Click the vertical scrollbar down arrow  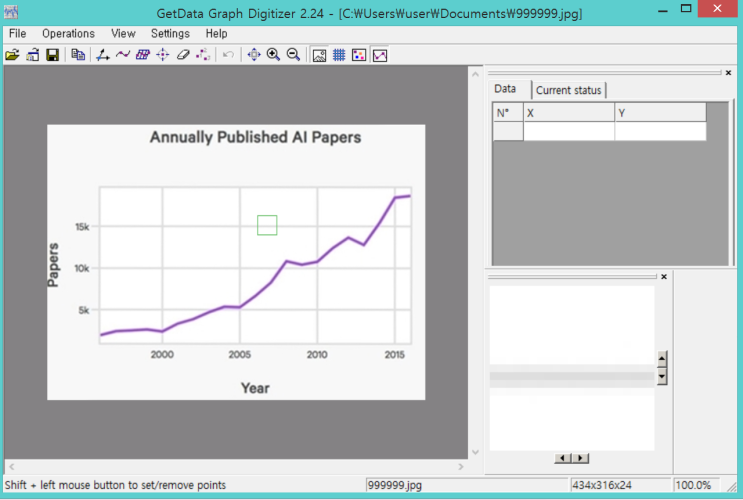475,452
